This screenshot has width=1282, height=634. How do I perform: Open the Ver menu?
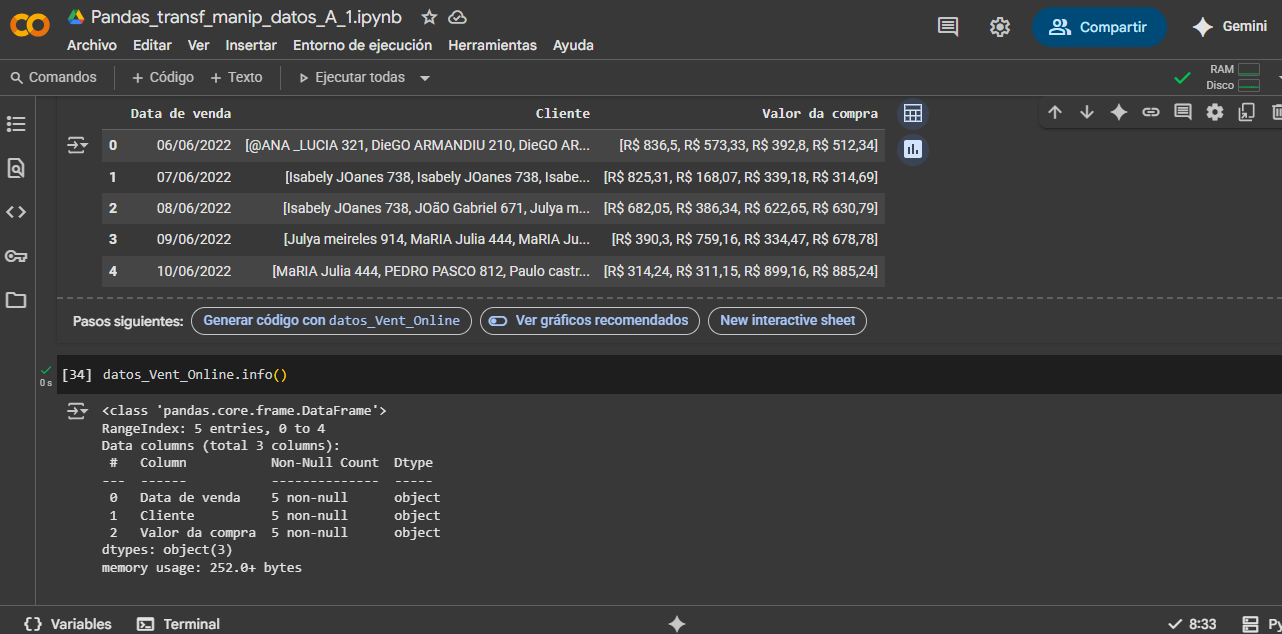pos(198,45)
